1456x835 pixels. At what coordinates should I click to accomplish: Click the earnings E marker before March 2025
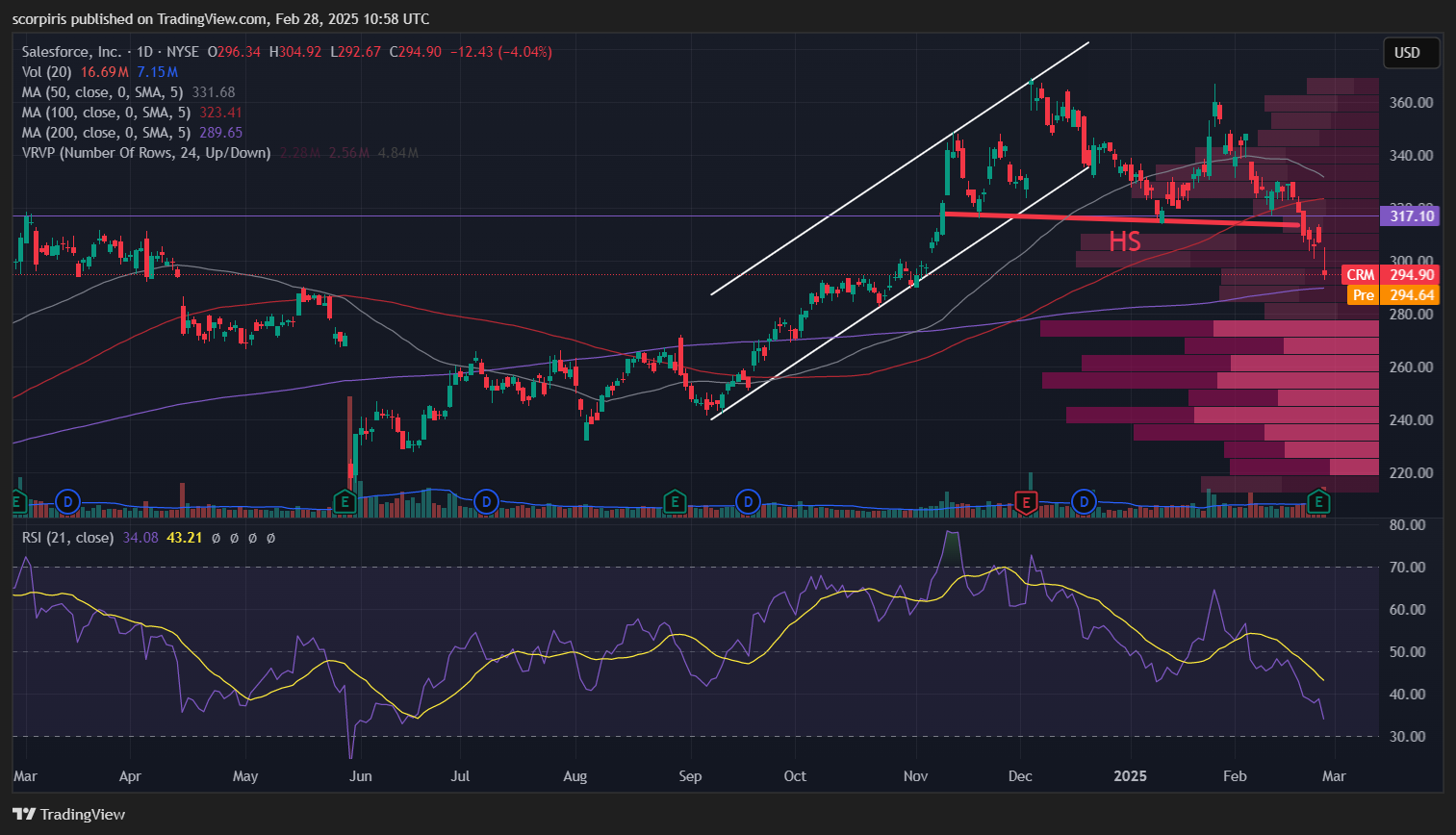pyautogui.click(x=1318, y=501)
